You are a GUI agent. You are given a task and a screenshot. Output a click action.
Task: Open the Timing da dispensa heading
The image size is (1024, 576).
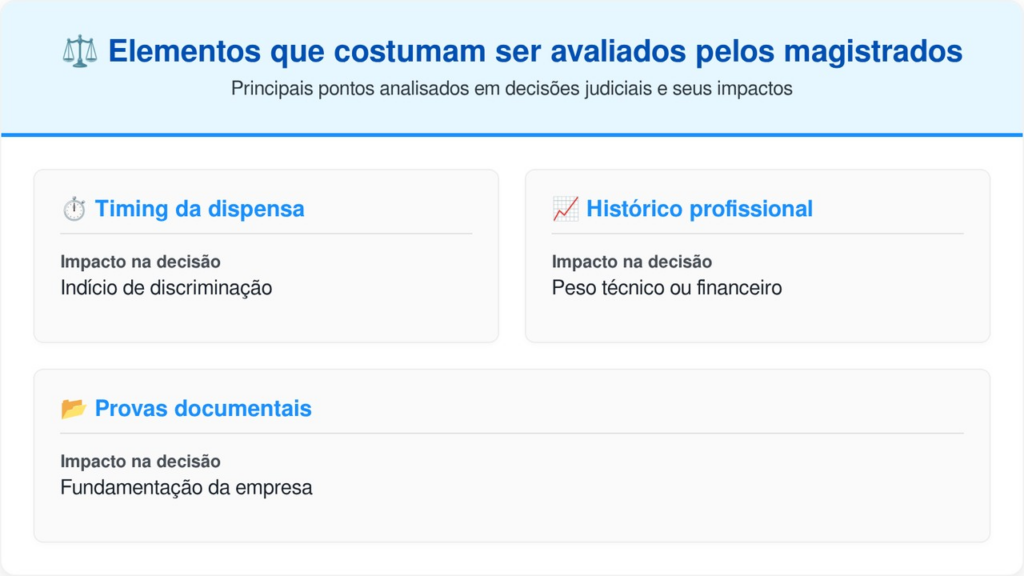point(199,209)
